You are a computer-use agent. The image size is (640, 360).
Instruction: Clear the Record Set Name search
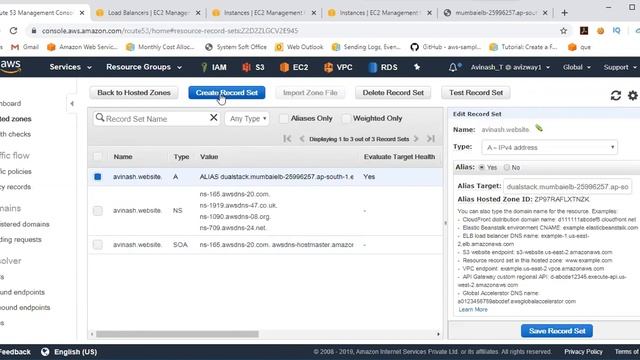[x=213, y=118]
